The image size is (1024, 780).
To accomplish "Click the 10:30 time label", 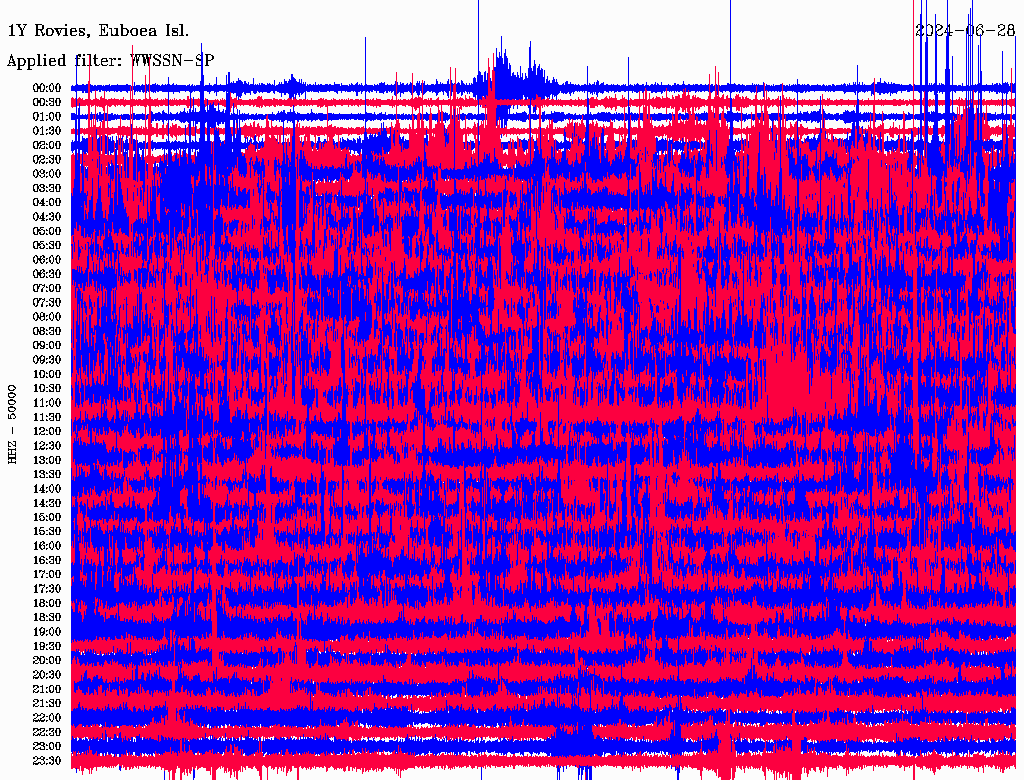I will pos(47,388).
